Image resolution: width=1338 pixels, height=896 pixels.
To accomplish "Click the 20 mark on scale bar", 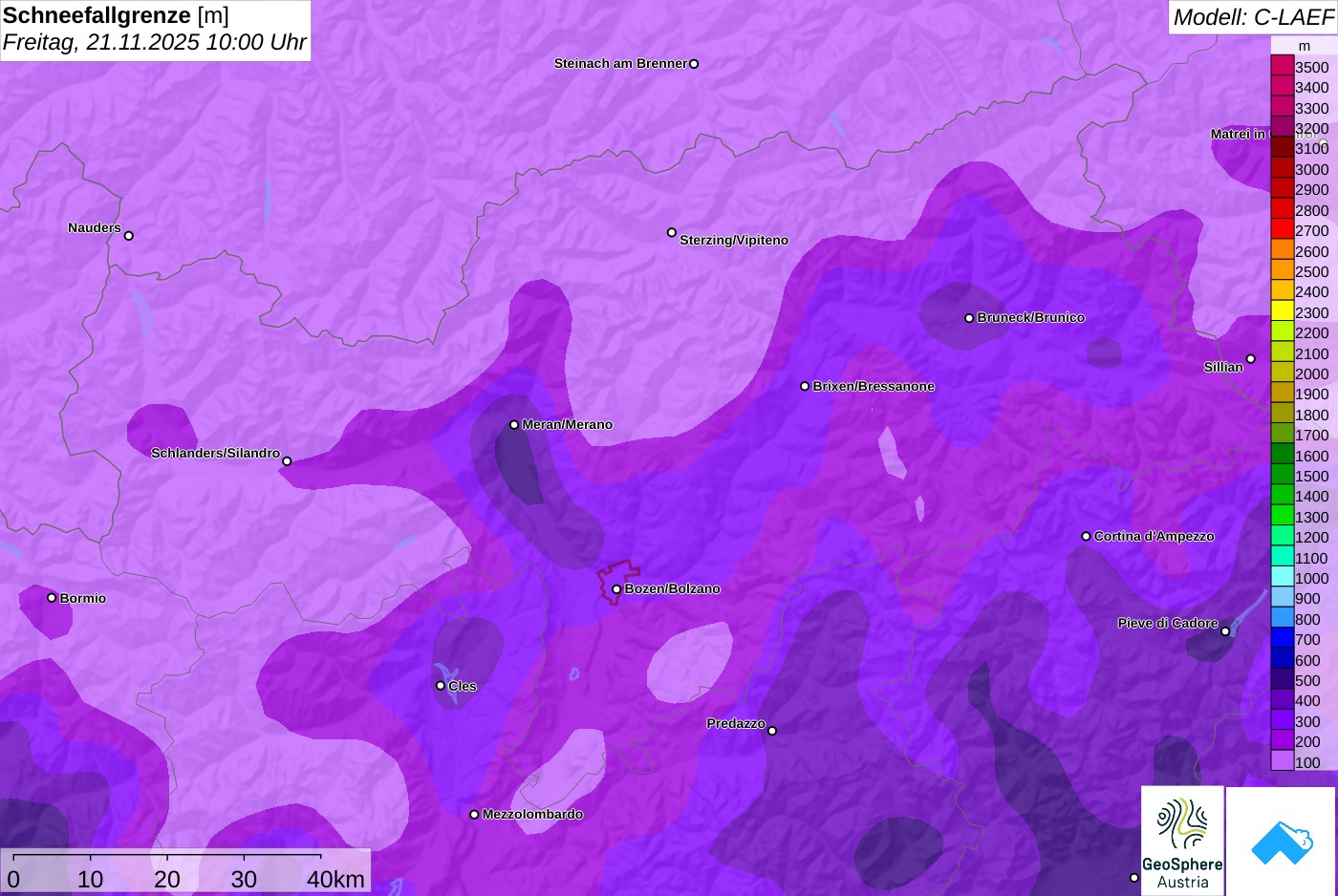I will tap(167, 879).
